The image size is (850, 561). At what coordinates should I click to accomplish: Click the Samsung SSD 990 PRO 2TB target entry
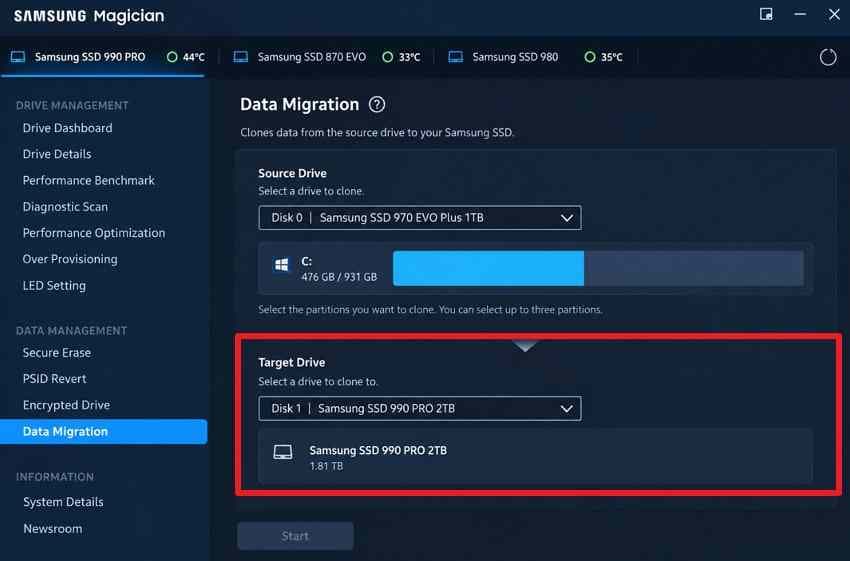pos(536,457)
